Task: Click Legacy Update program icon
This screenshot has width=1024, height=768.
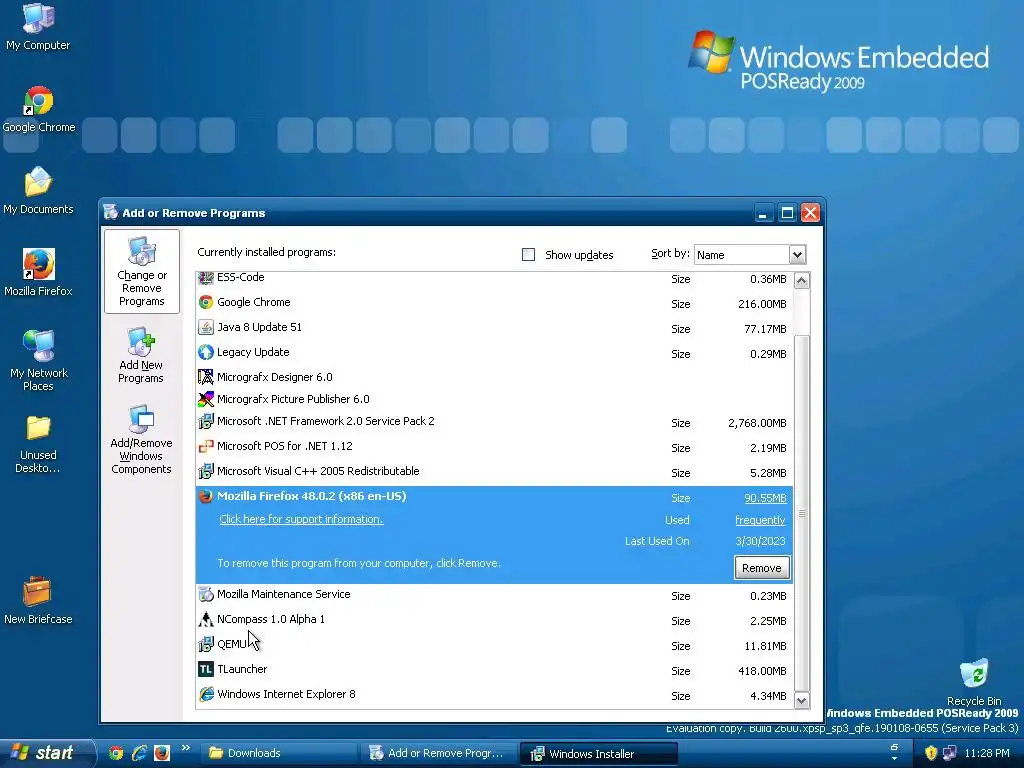Action: tap(206, 353)
